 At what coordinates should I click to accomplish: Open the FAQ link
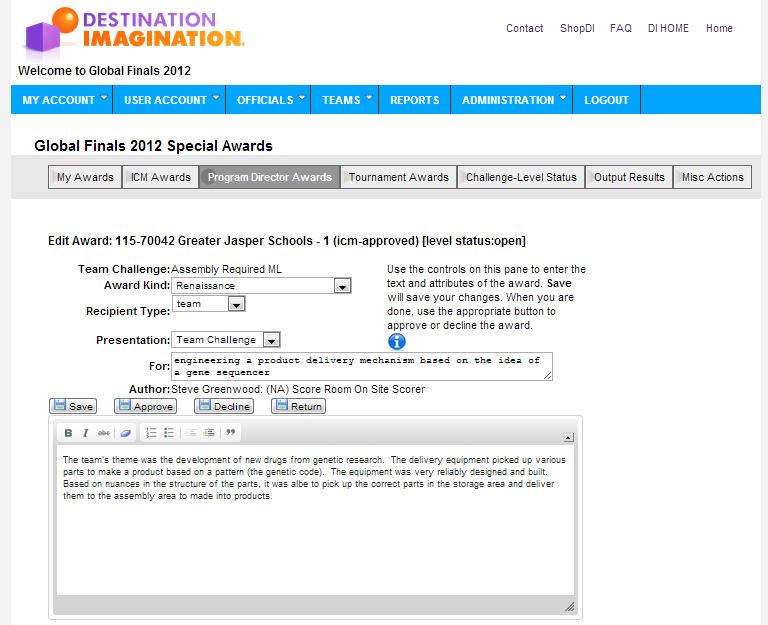621,28
